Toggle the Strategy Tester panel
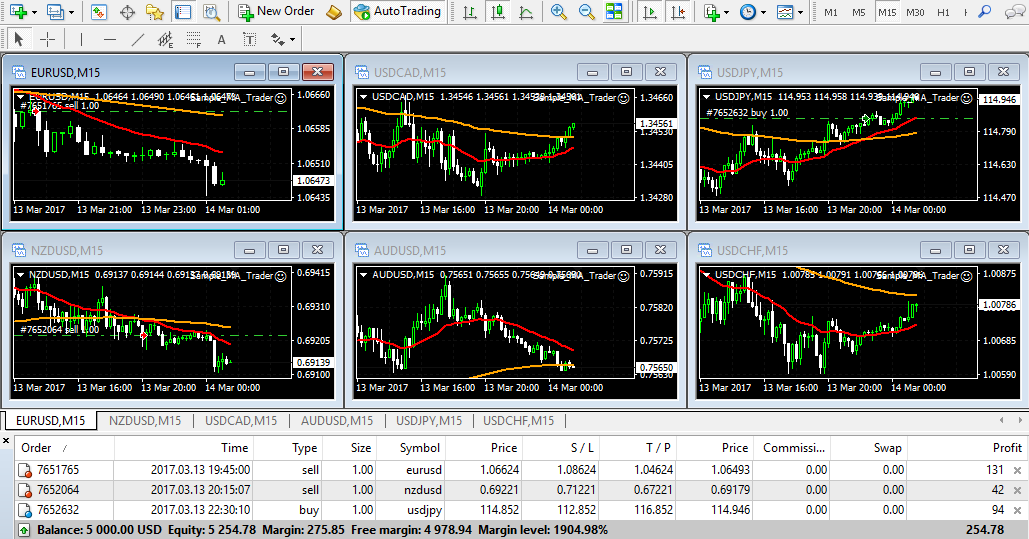 click(211, 12)
